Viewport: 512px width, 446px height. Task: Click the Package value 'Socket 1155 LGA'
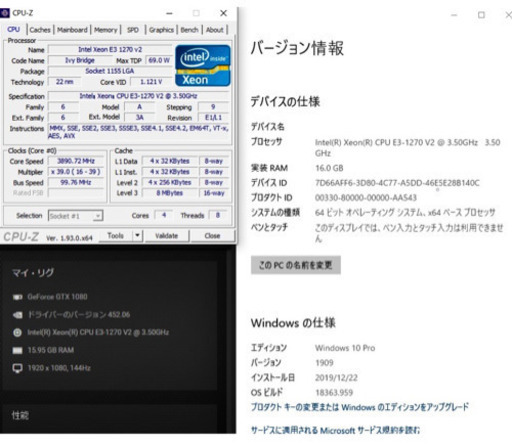point(110,71)
